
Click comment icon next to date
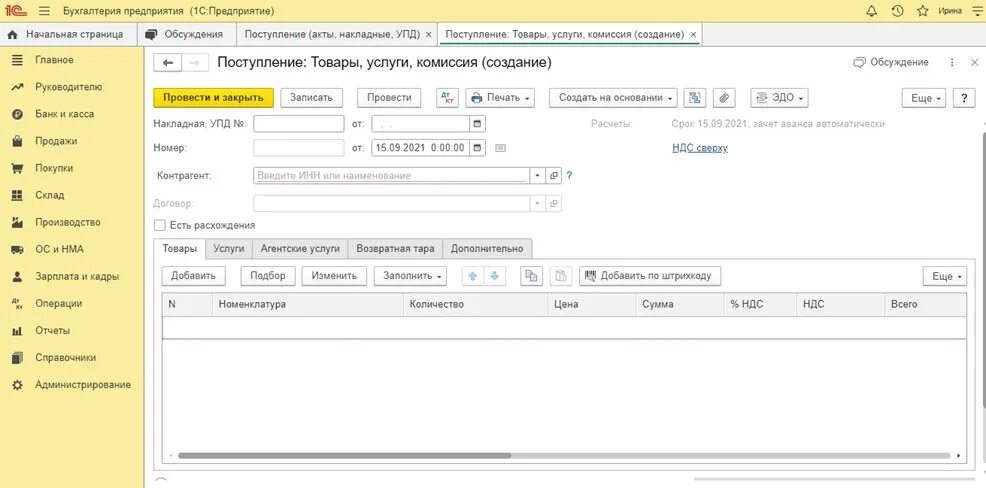pyautogui.click(x=500, y=148)
